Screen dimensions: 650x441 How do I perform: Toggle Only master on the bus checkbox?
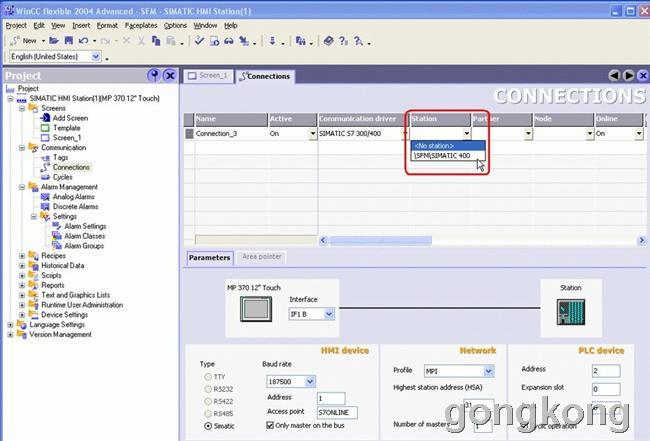point(270,425)
